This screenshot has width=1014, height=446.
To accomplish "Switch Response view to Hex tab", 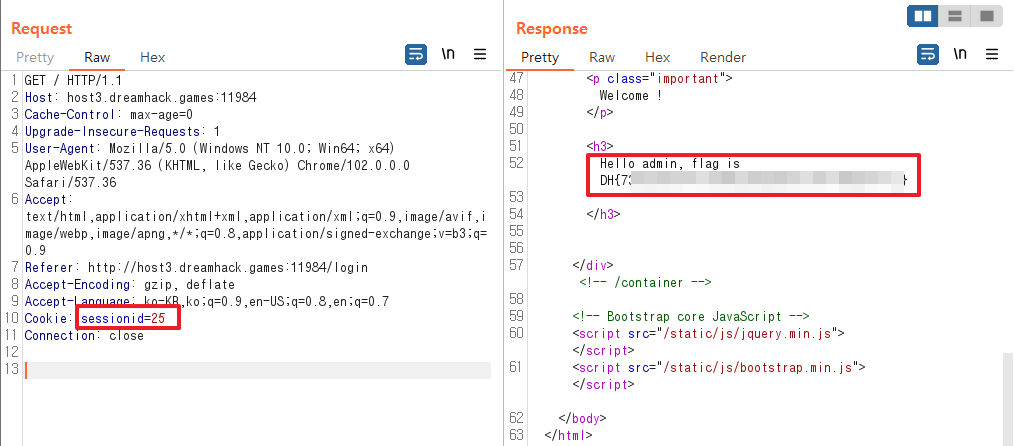I will (x=658, y=58).
